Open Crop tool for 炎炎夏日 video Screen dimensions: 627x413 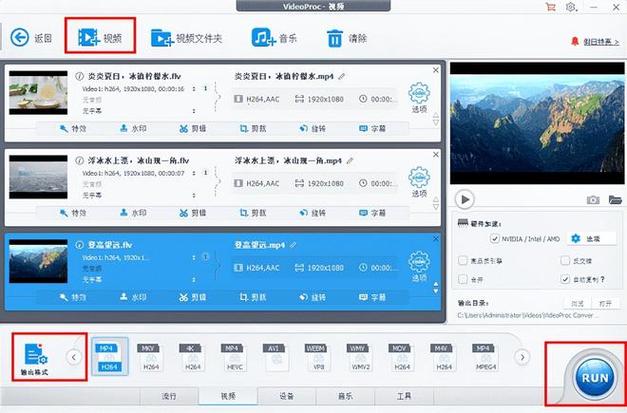(x=253, y=129)
